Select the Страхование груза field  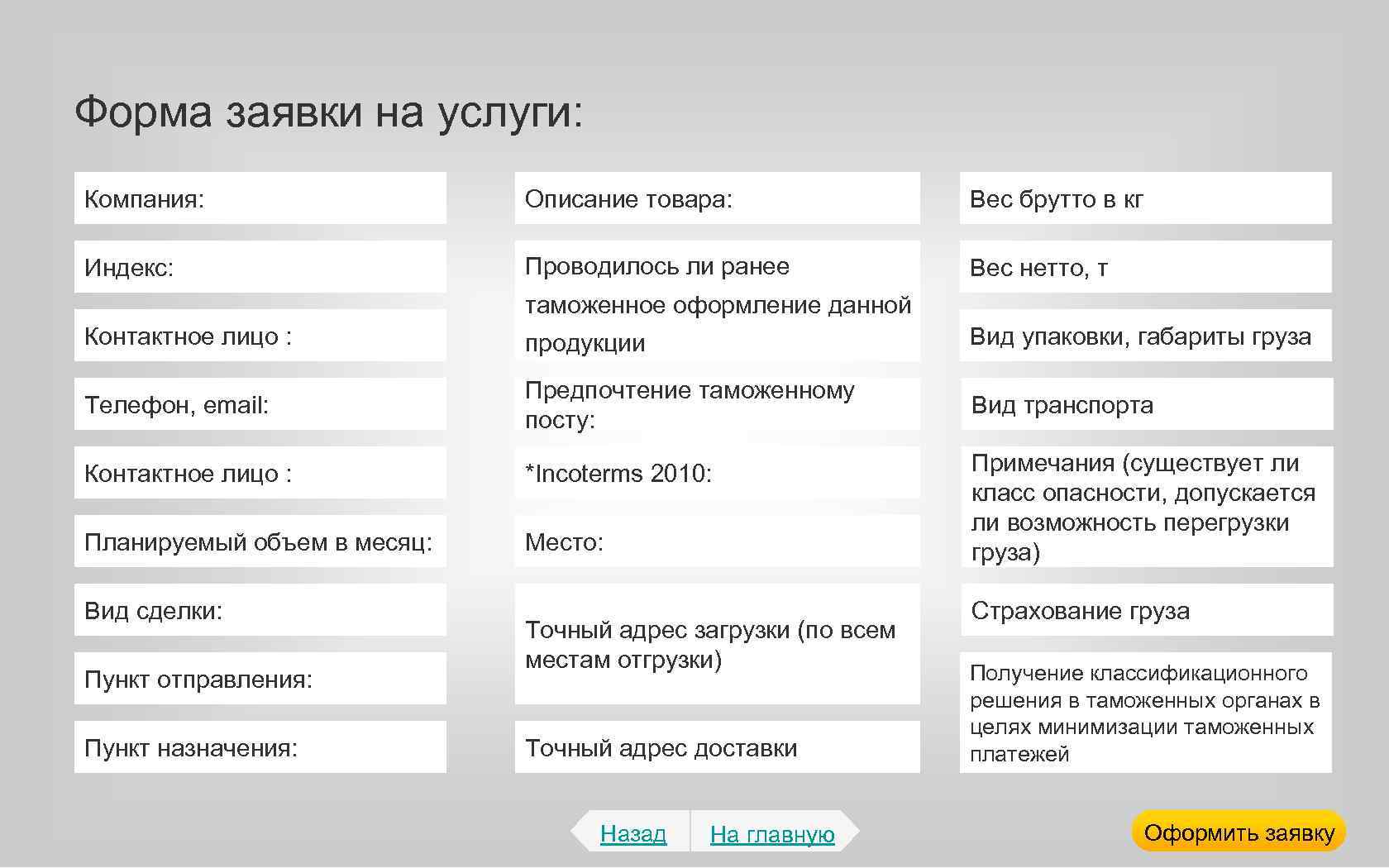(x=1147, y=610)
